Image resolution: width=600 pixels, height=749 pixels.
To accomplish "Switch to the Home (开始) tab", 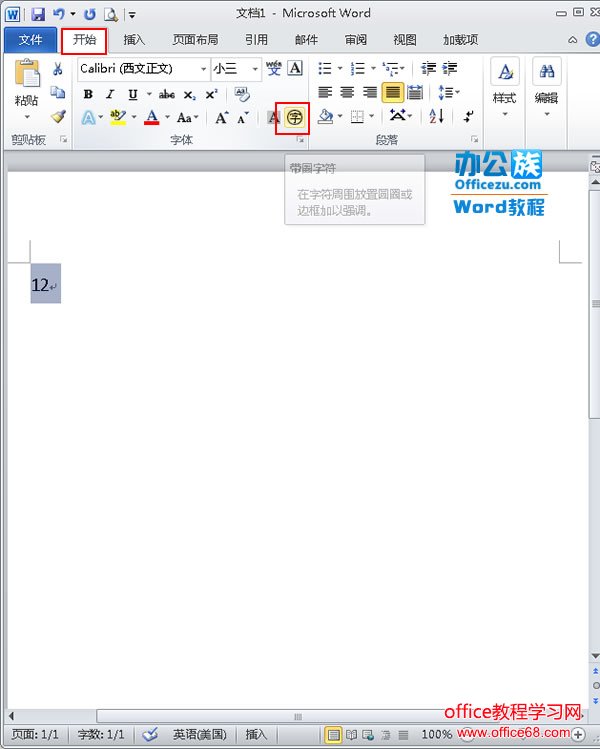I will click(84, 40).
